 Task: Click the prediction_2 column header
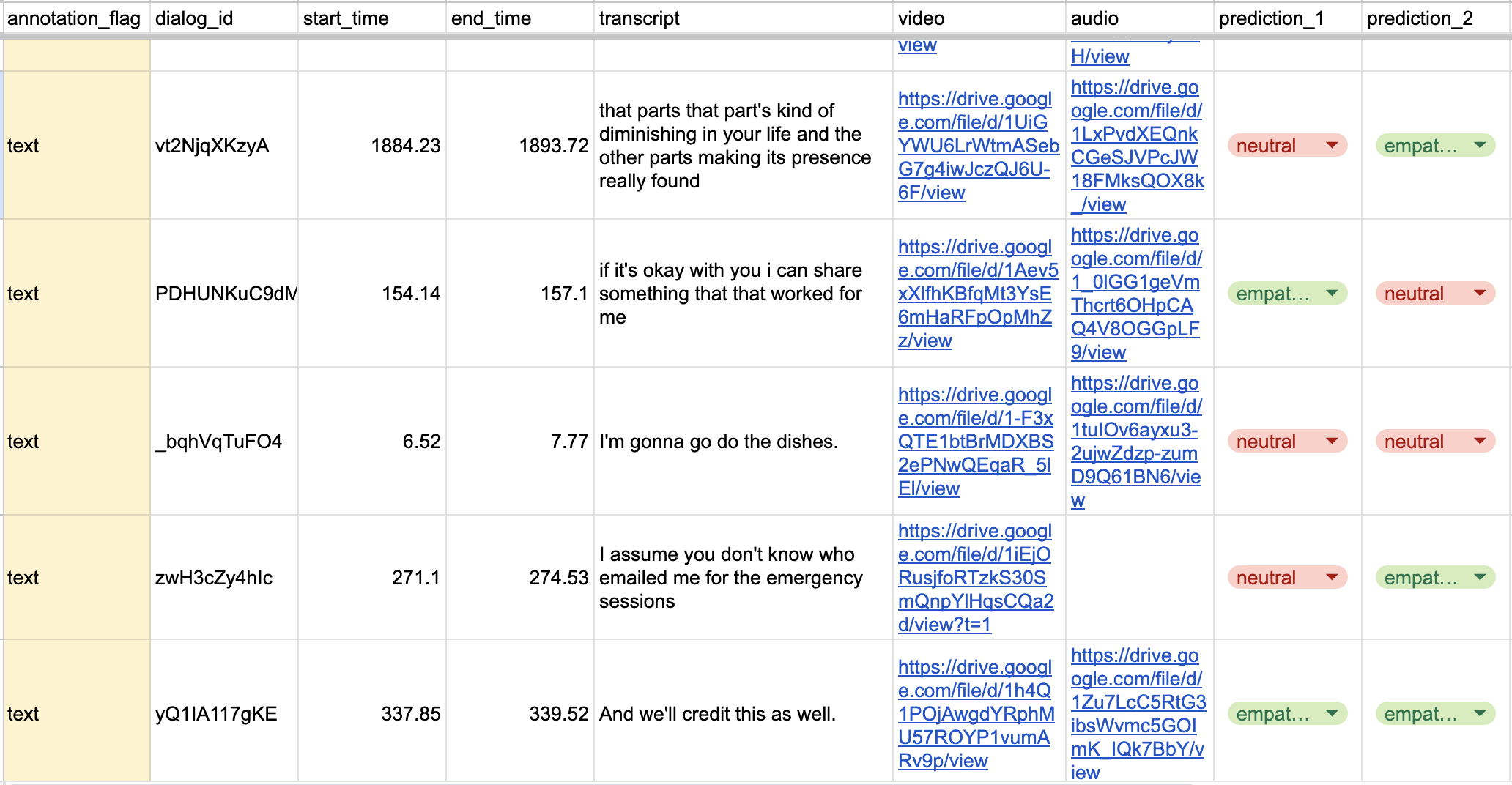[x=1436, y=18]
